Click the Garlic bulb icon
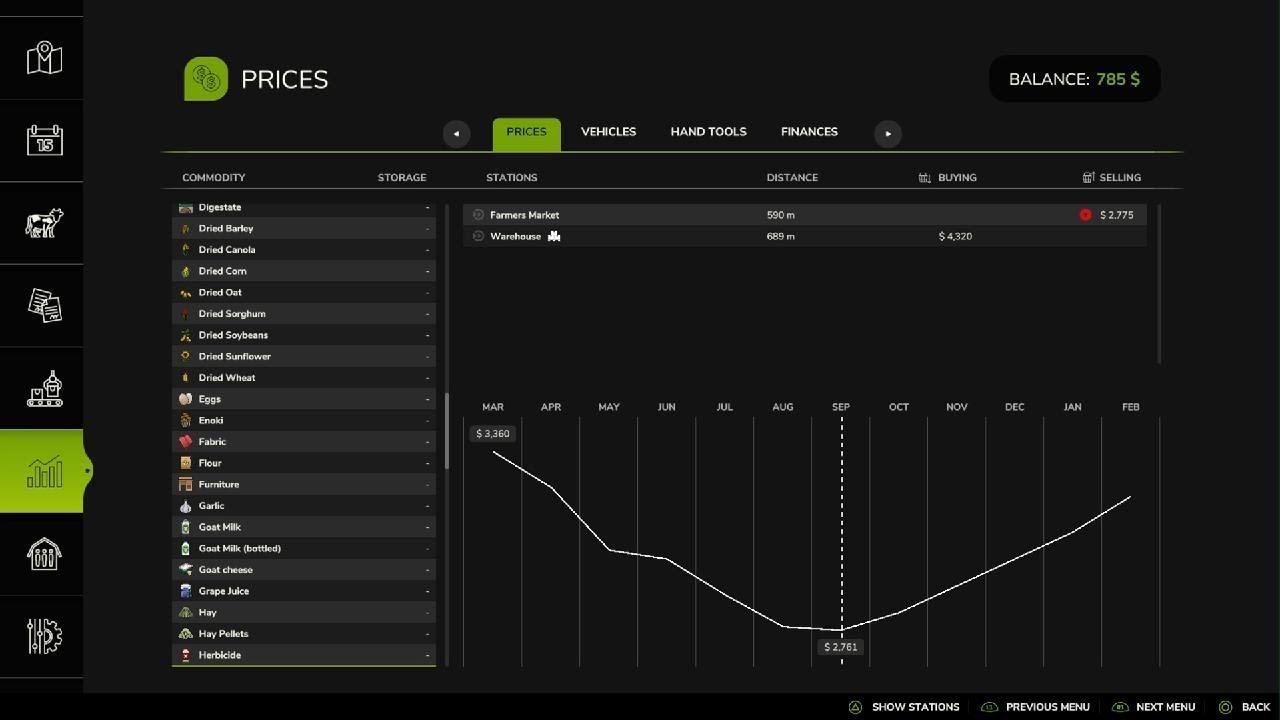 tap(185, 506)
